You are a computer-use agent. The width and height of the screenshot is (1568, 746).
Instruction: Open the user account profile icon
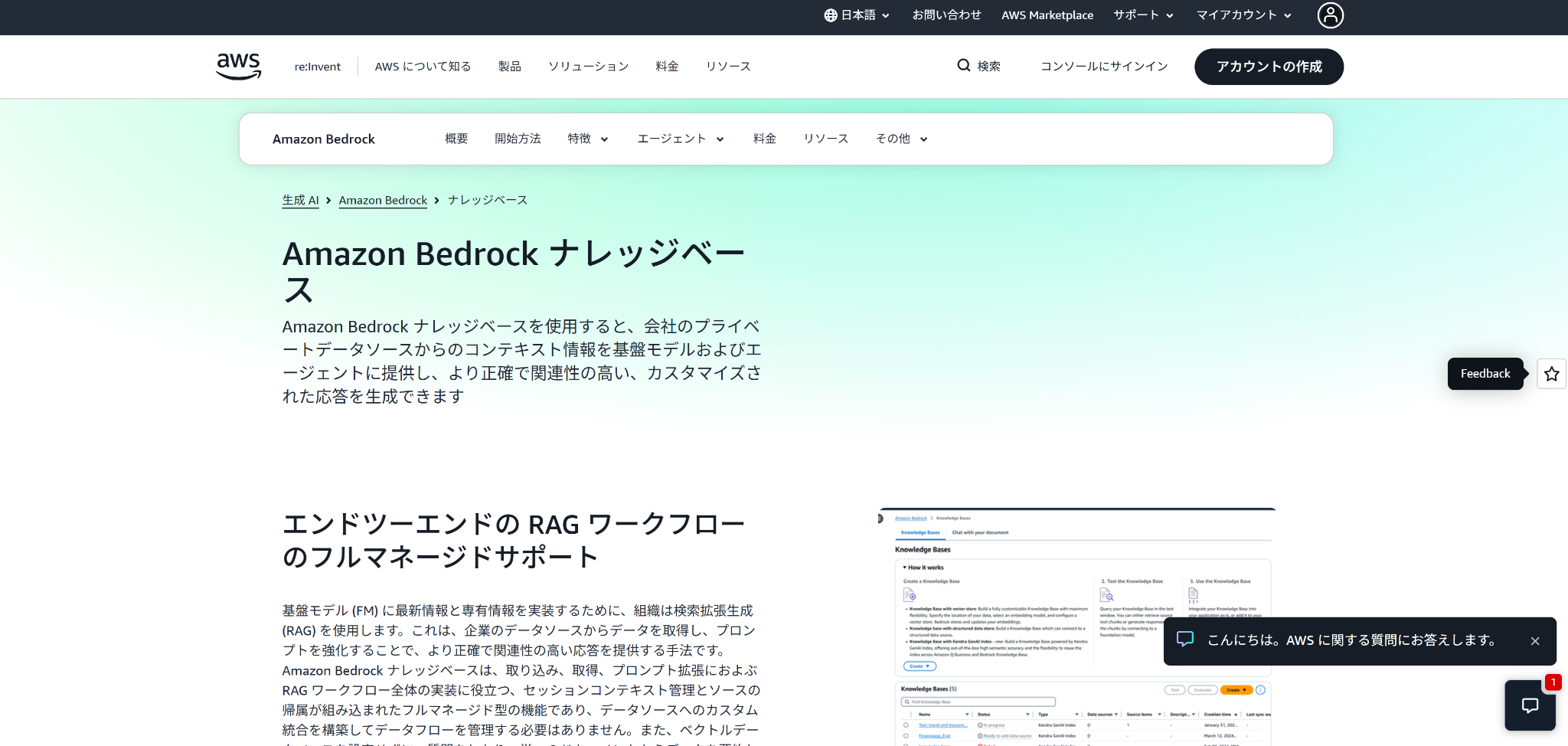1330,15
